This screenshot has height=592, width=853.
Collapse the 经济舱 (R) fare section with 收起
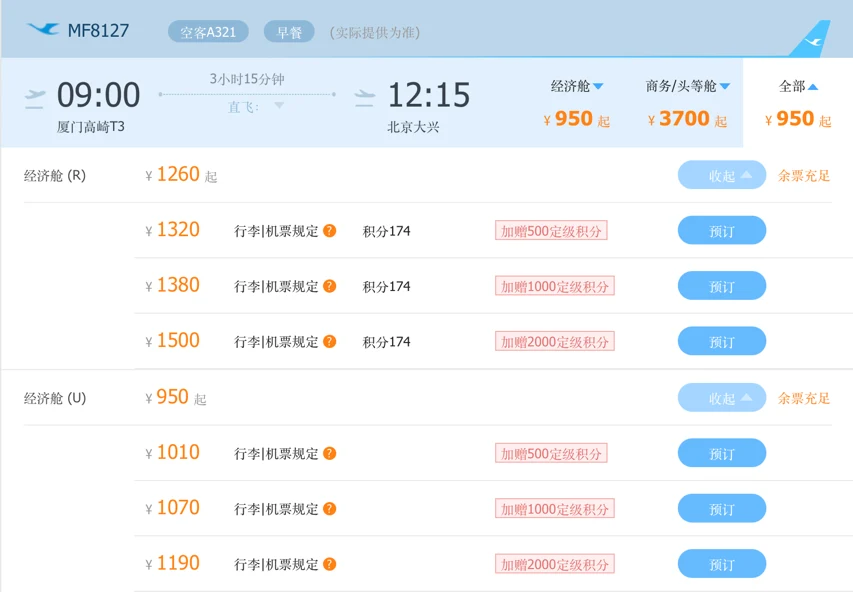pos(721,175)
